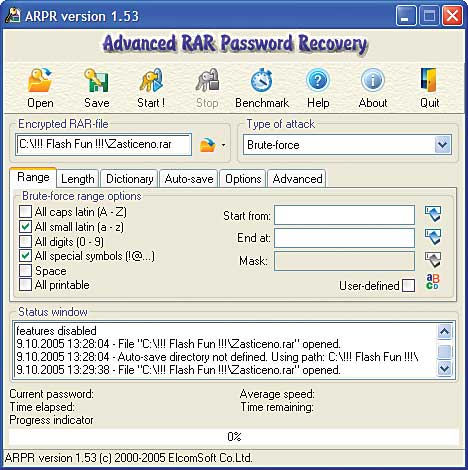Click the browse folder icon beside RAR-file path
The image size is (468, 470).
click(x=208, y=145)
